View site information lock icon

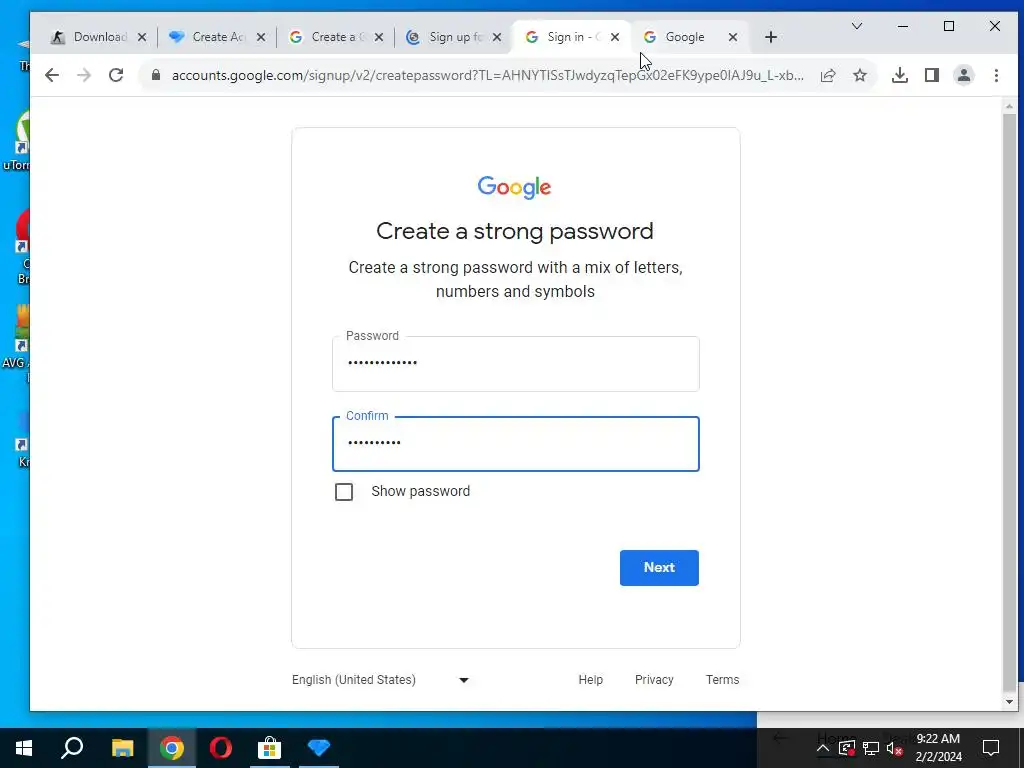pos(155,75)
